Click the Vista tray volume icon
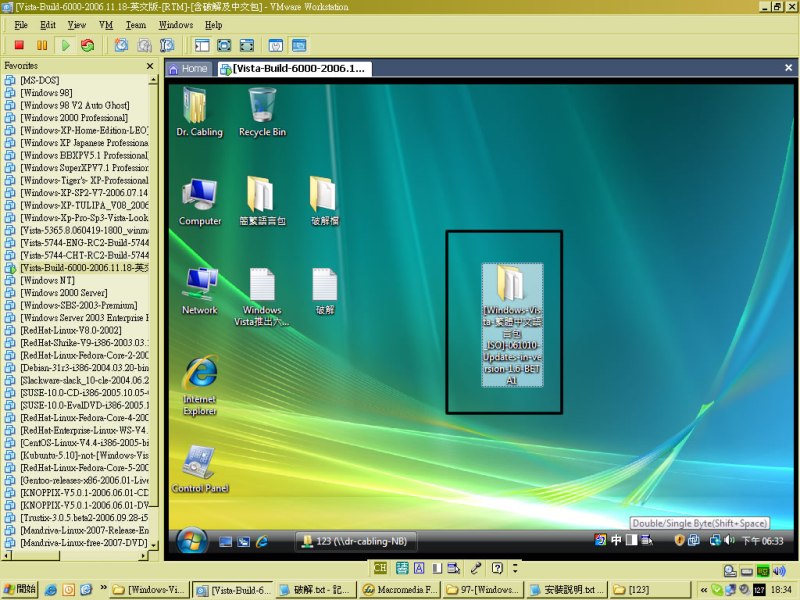 729,540
